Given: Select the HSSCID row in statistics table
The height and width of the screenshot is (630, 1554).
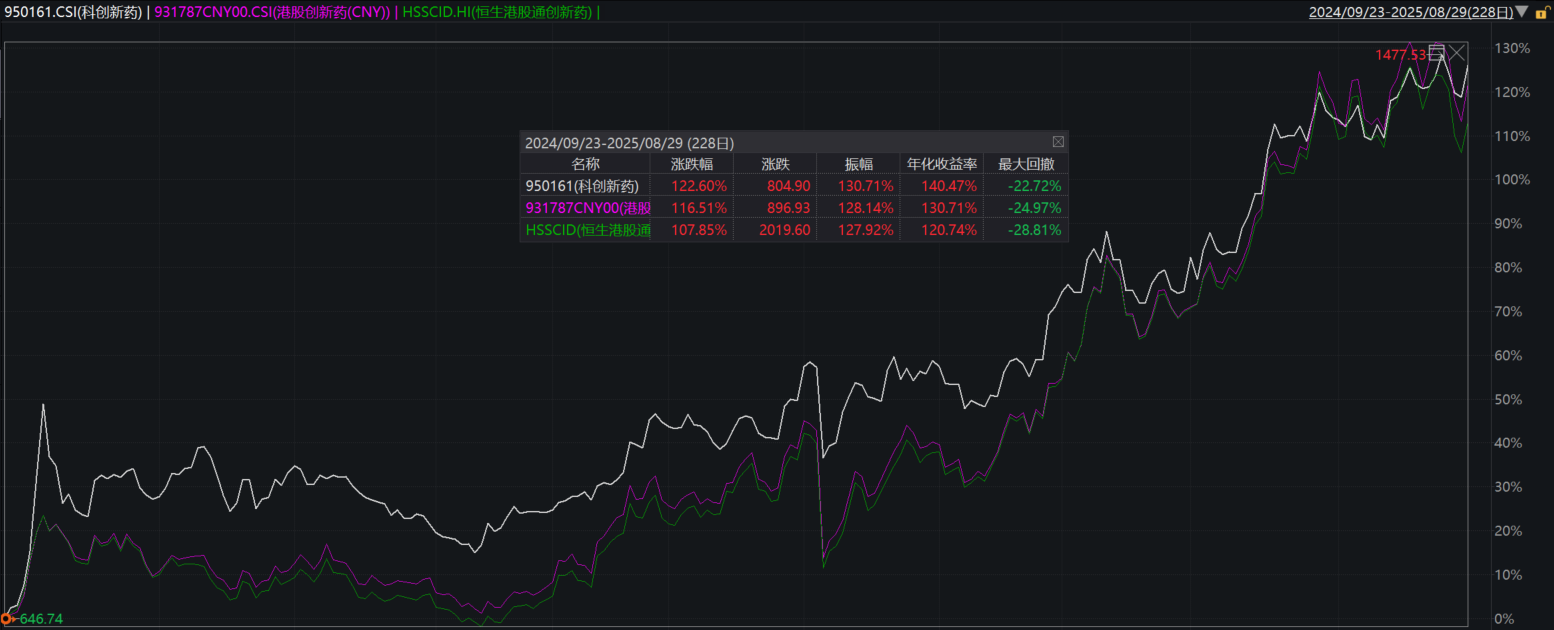Looking at the screenshot, I should pyautogui.click(x=587, y=230).
